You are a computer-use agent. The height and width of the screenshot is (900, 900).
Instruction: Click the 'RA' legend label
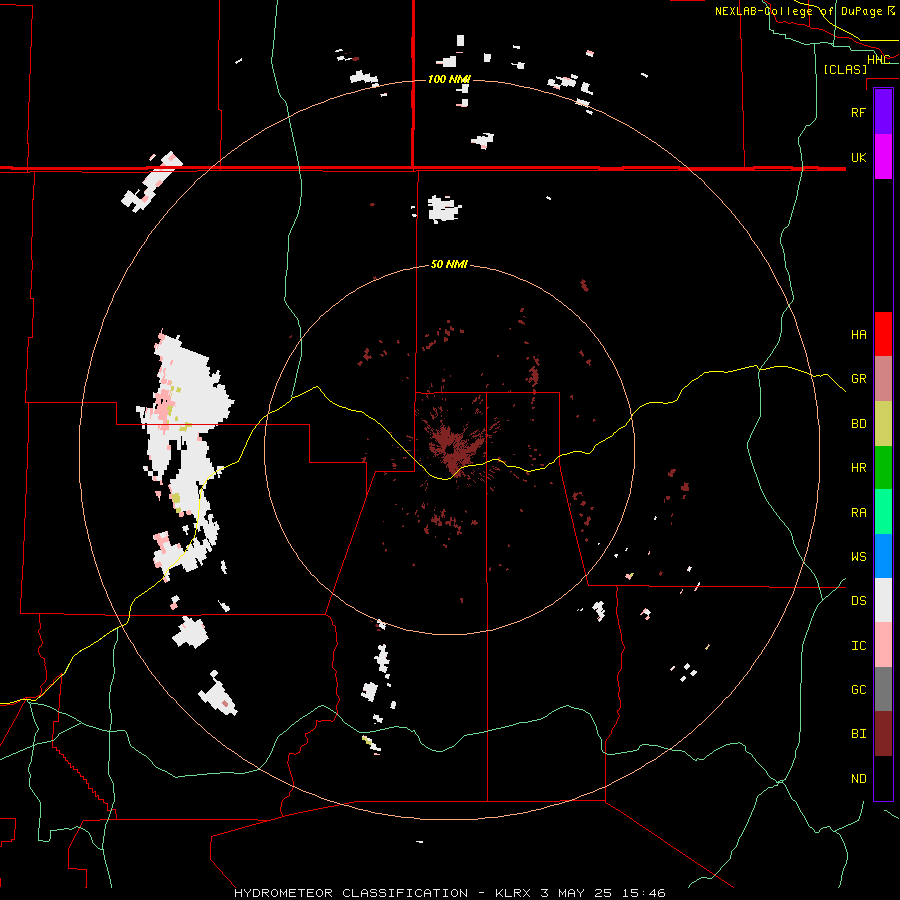coord(858,513)
